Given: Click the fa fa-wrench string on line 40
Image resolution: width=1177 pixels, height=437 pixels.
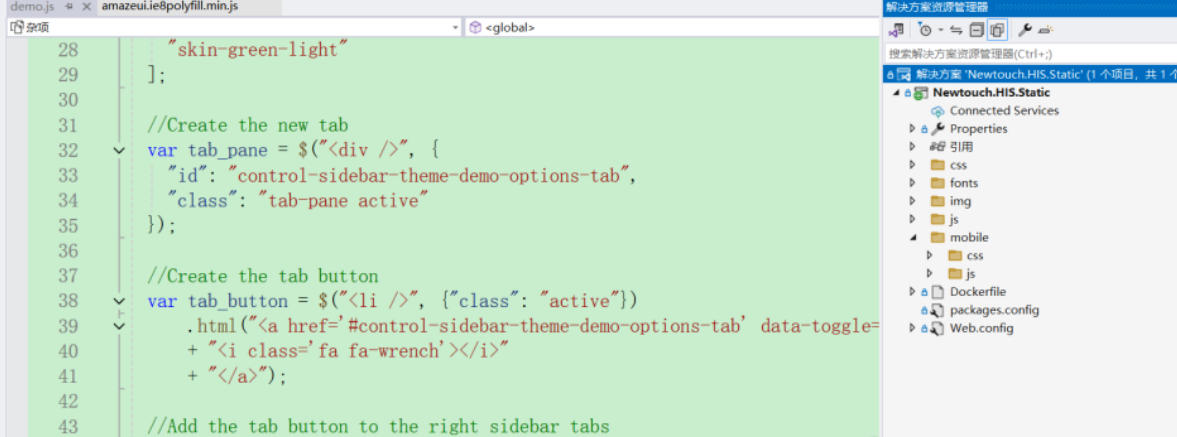Looking at the screenshot, I should (x=358, y=351).
